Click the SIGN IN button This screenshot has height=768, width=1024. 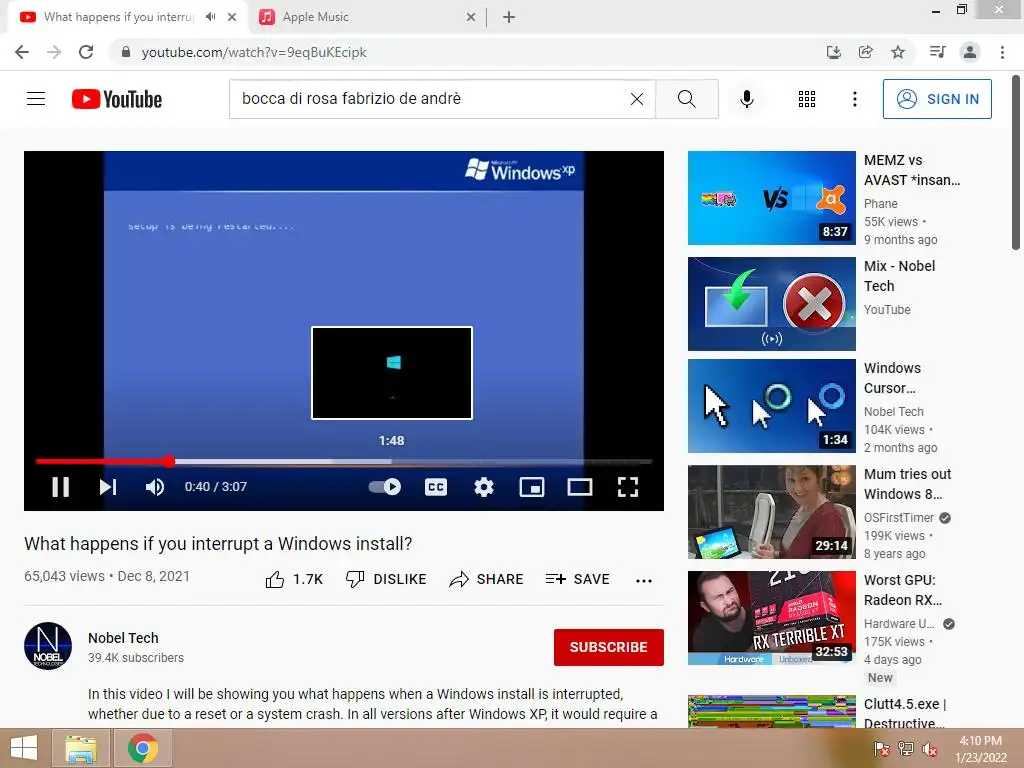937,99
